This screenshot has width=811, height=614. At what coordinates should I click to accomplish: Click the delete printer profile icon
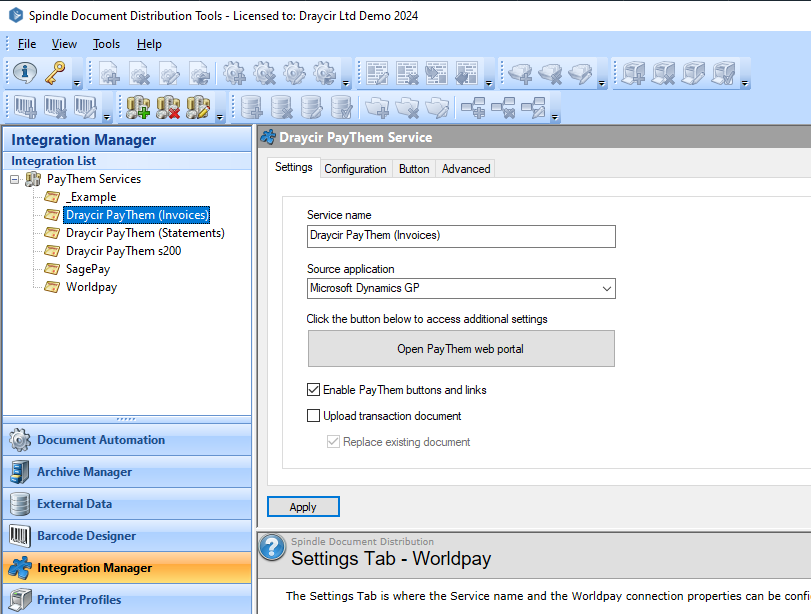point(663,73)
